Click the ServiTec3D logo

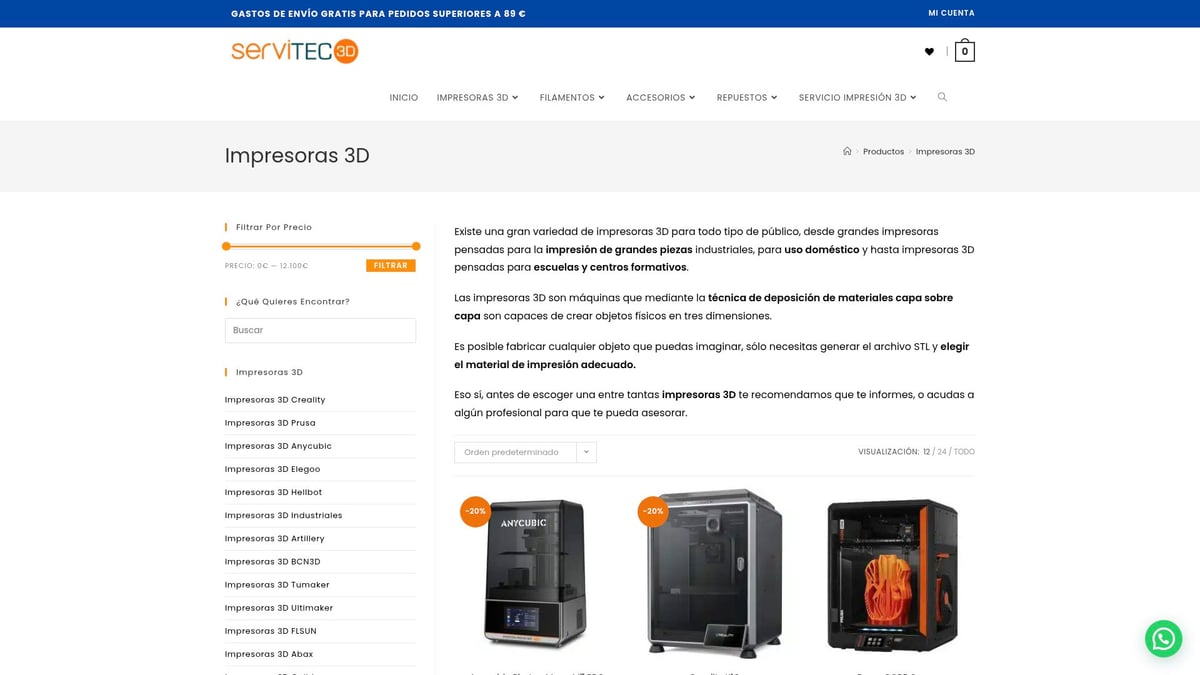coord(294,51)
